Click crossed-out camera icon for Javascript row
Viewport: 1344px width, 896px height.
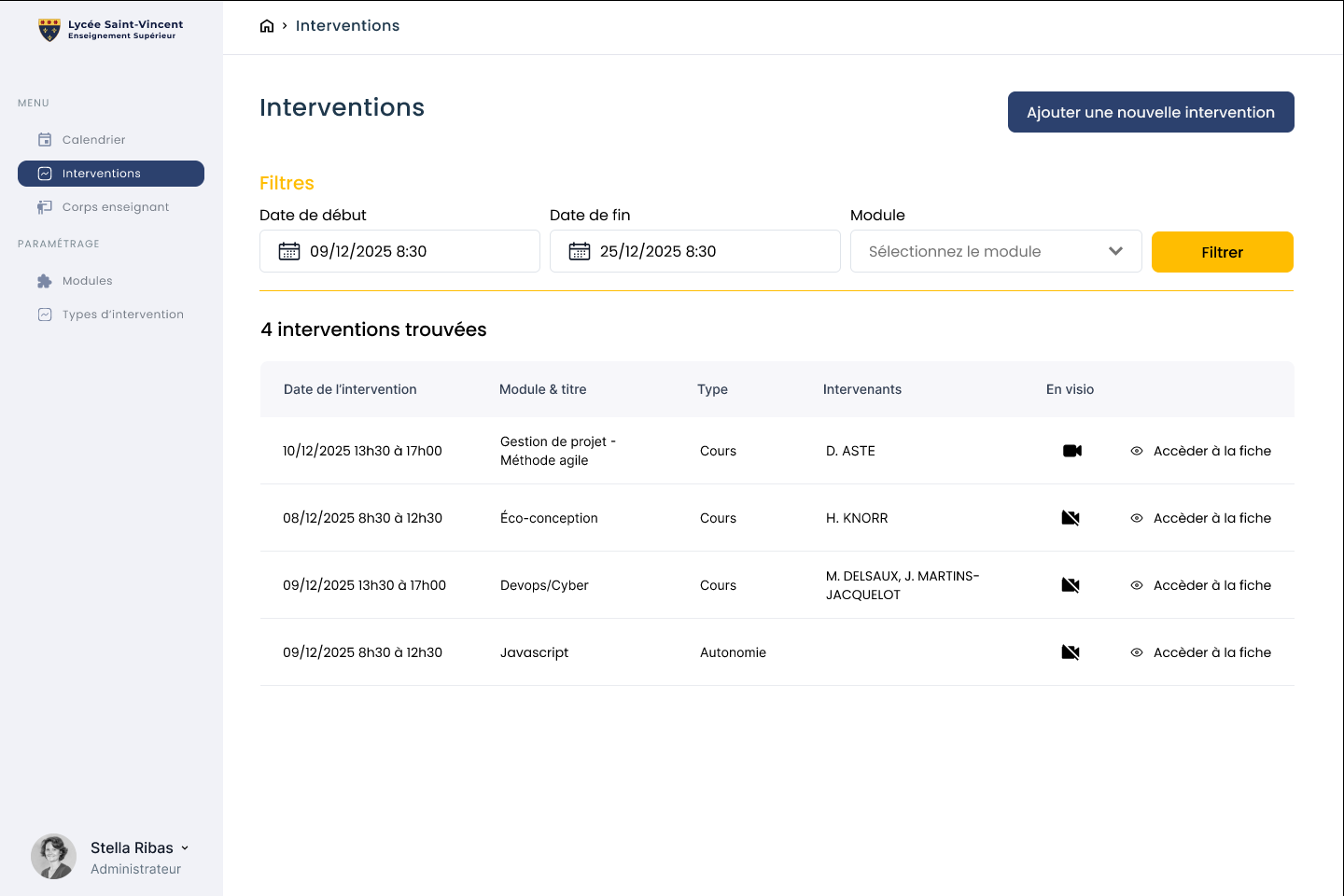pyautogui.click(x=1071, y=652)
